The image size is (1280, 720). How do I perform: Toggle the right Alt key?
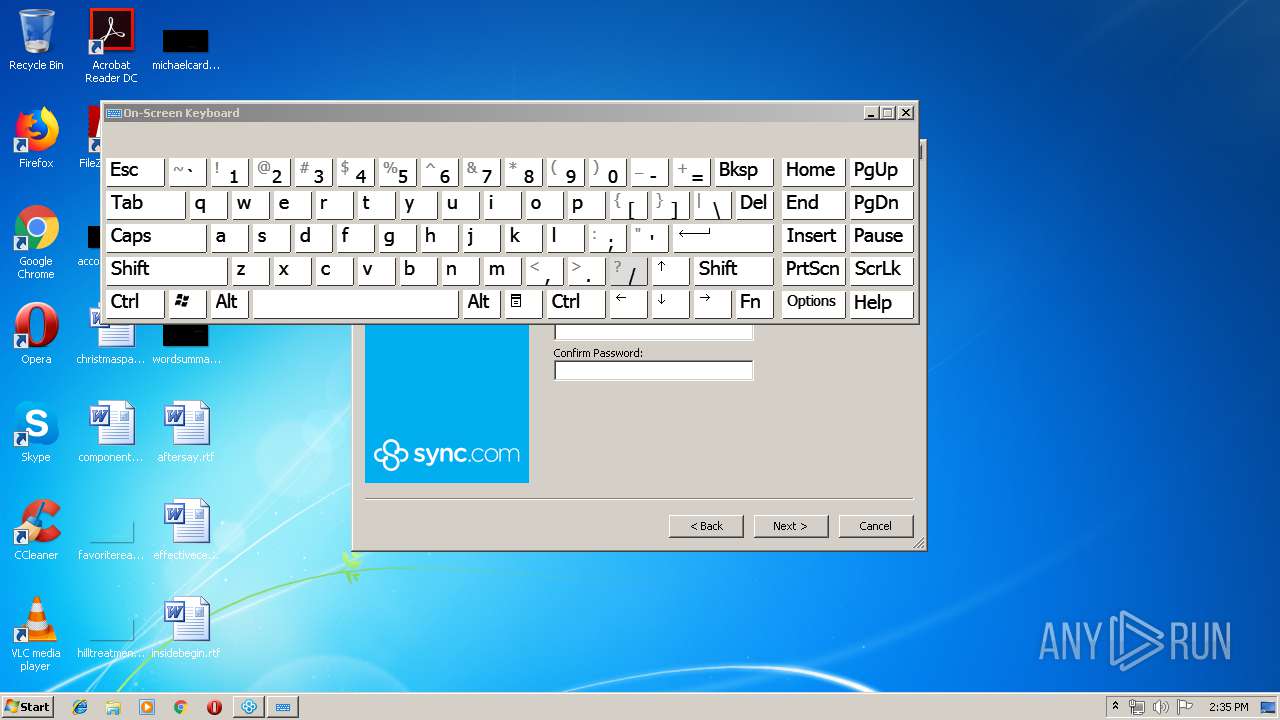point(481,302)
